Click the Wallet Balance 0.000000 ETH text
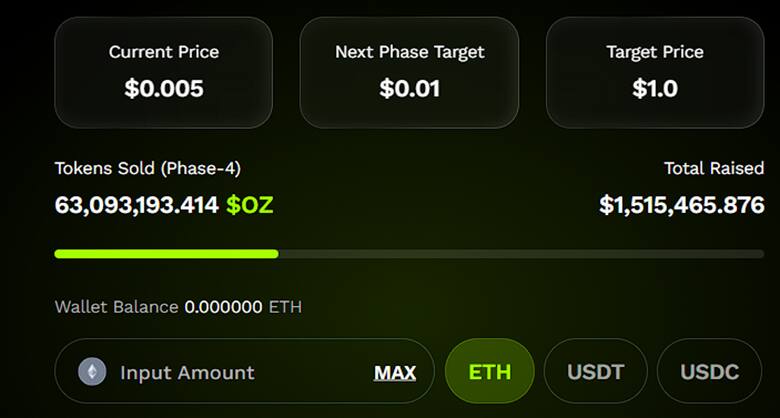 click(x=178, y=307)
